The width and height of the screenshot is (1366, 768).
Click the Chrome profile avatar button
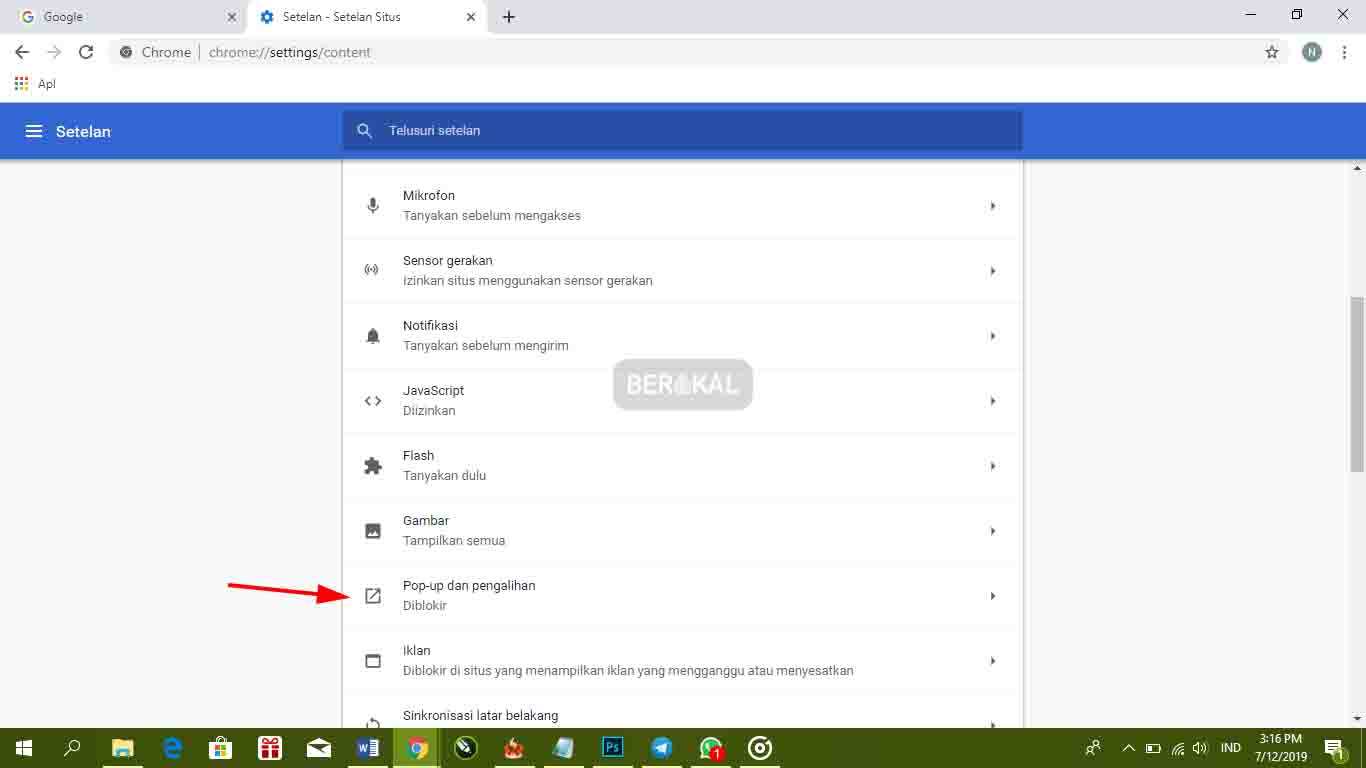pos(1311,51)
